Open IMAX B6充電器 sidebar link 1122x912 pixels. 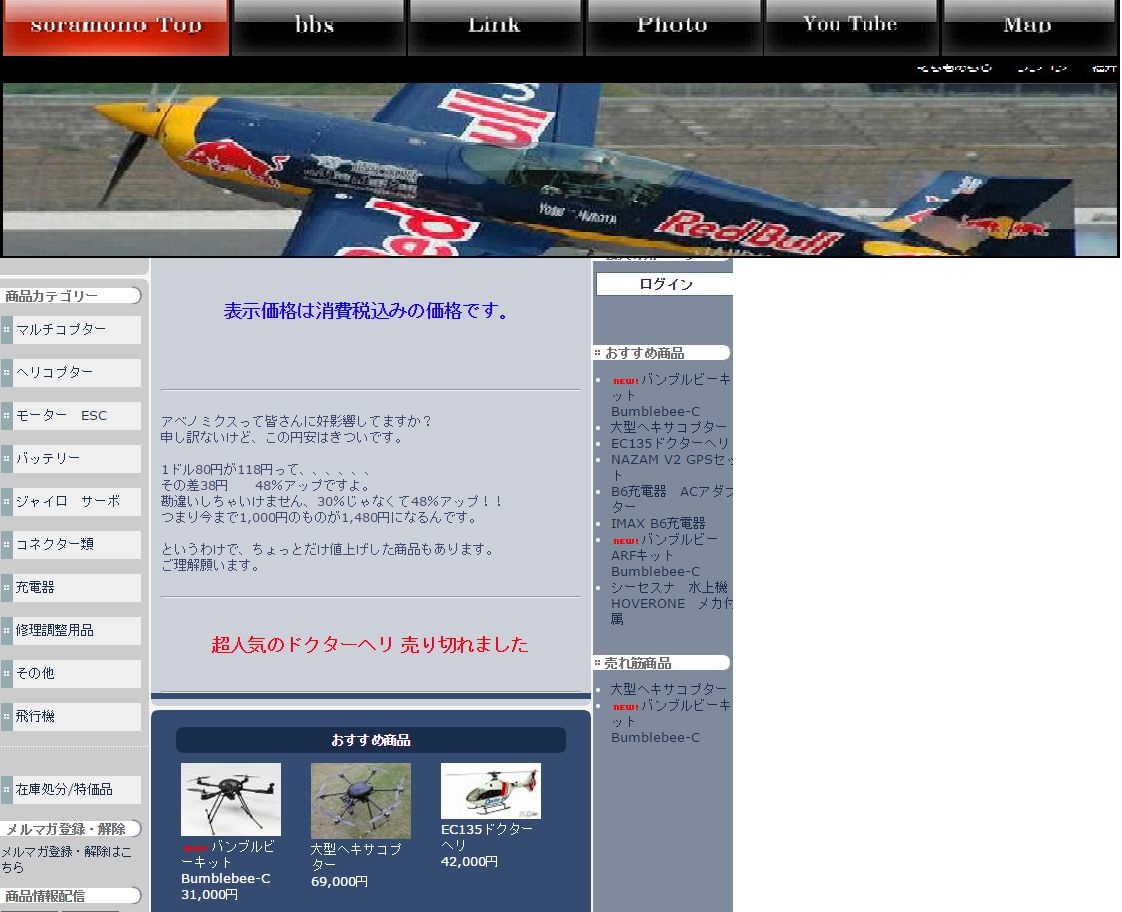click(658, 524)
